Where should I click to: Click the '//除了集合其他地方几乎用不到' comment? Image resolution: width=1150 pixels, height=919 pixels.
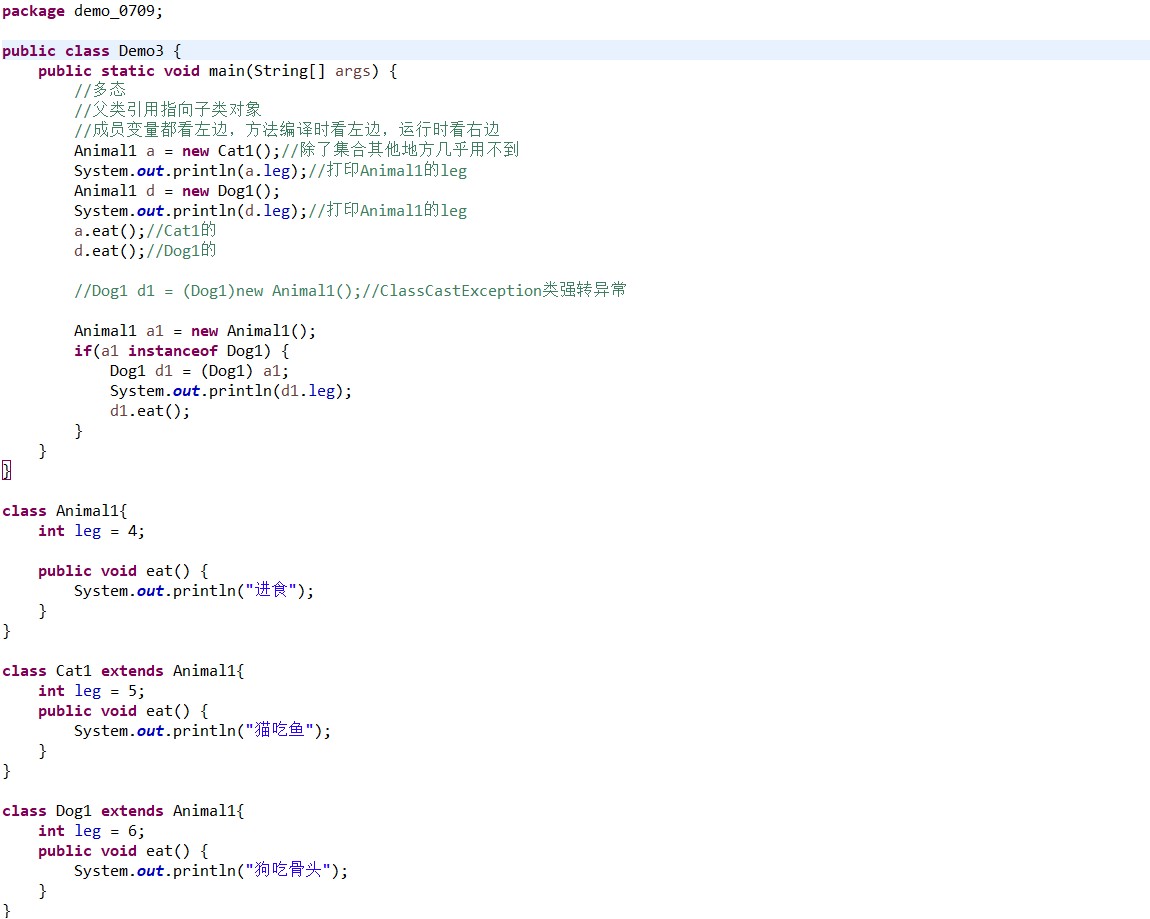click(x=400, y=150)
